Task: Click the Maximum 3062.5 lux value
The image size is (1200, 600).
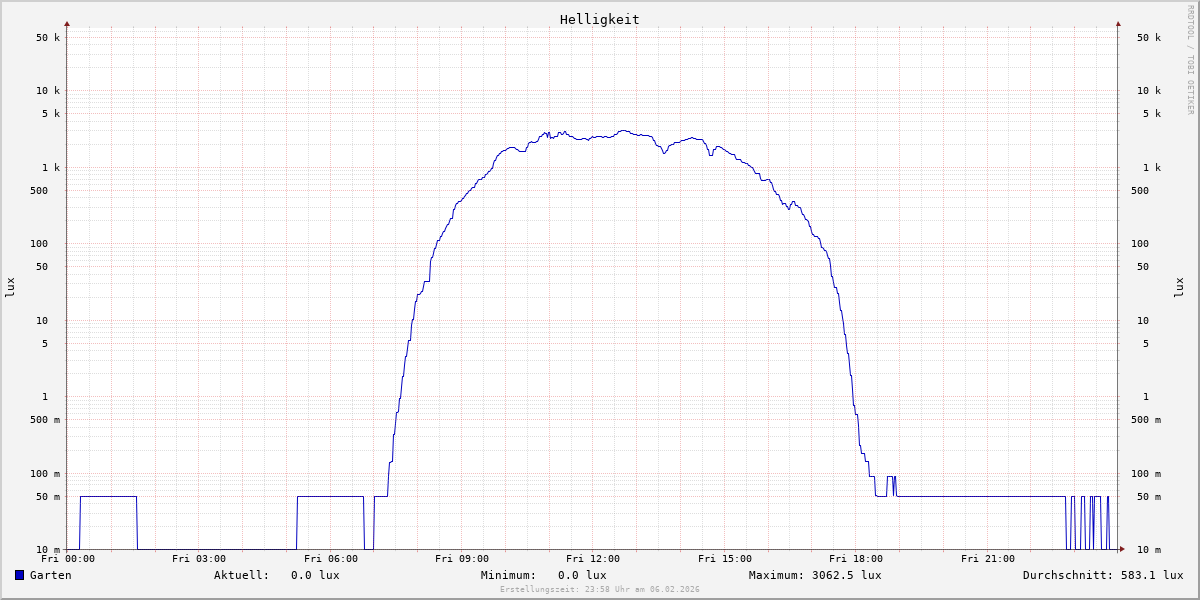Action: point(846,575)
